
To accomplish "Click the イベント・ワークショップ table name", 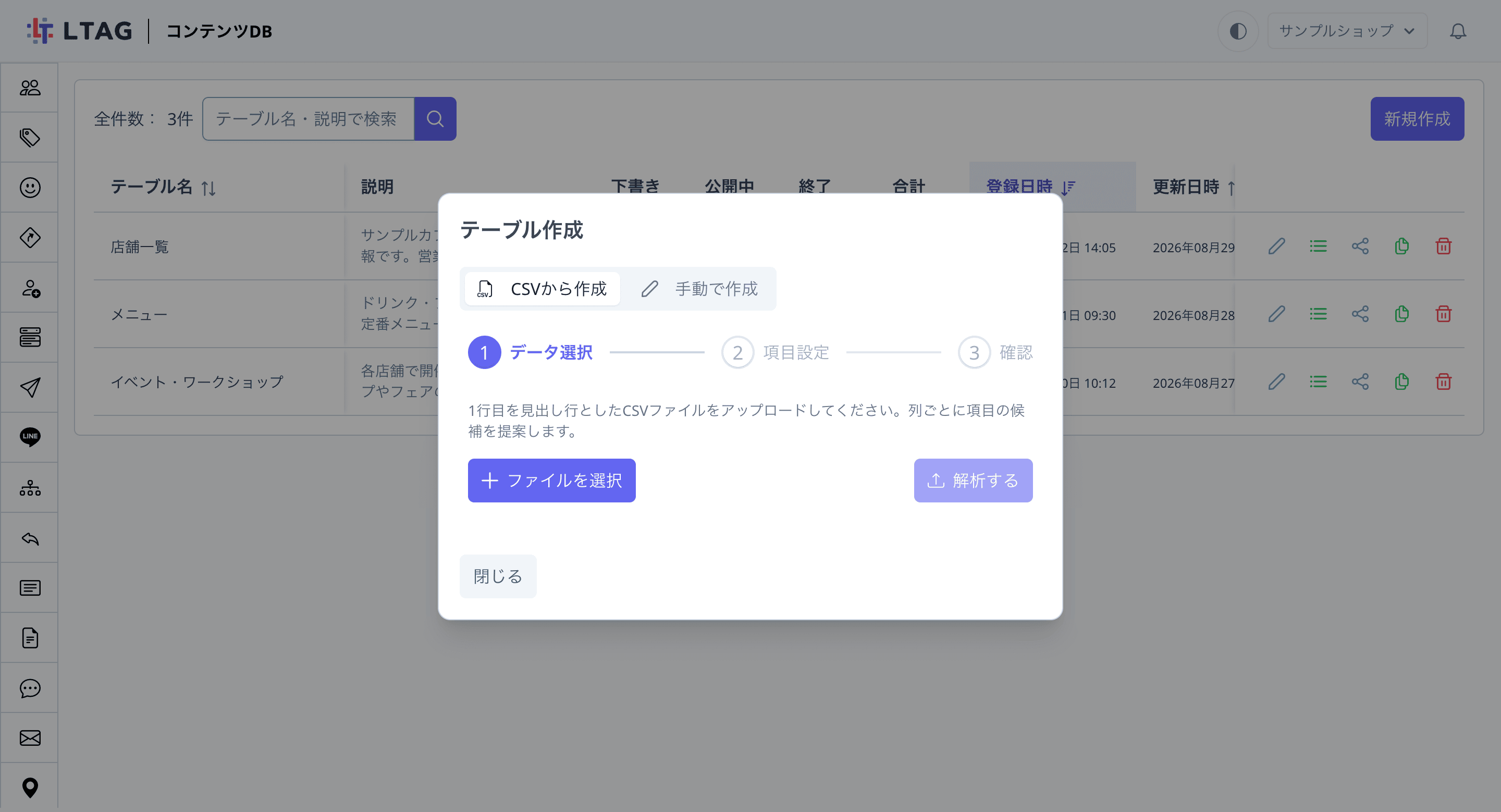I will pos(197,382).
